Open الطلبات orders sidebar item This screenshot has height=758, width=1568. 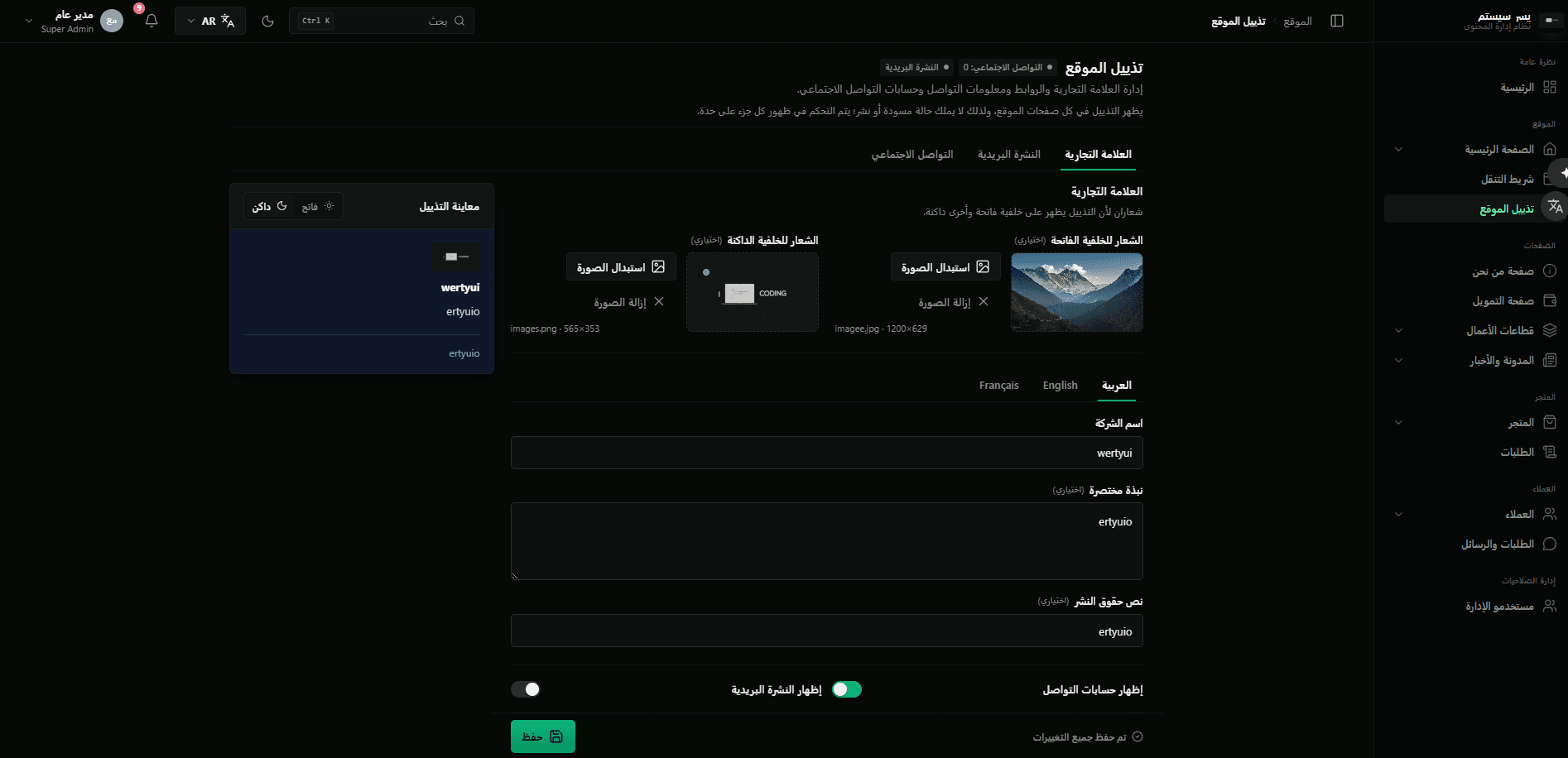click(x=1474, y=452)
